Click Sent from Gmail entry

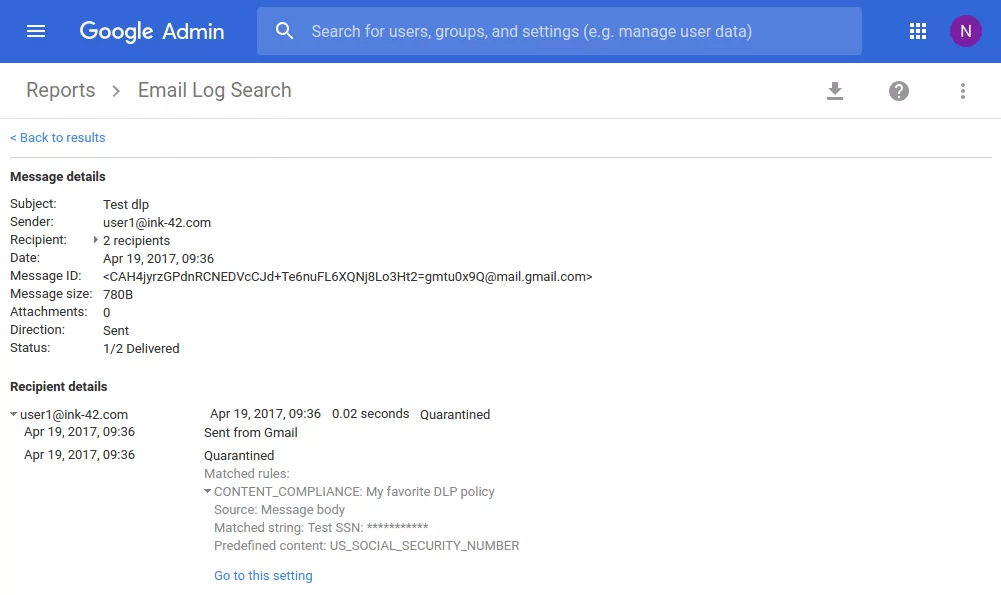(x=251, y=433)
